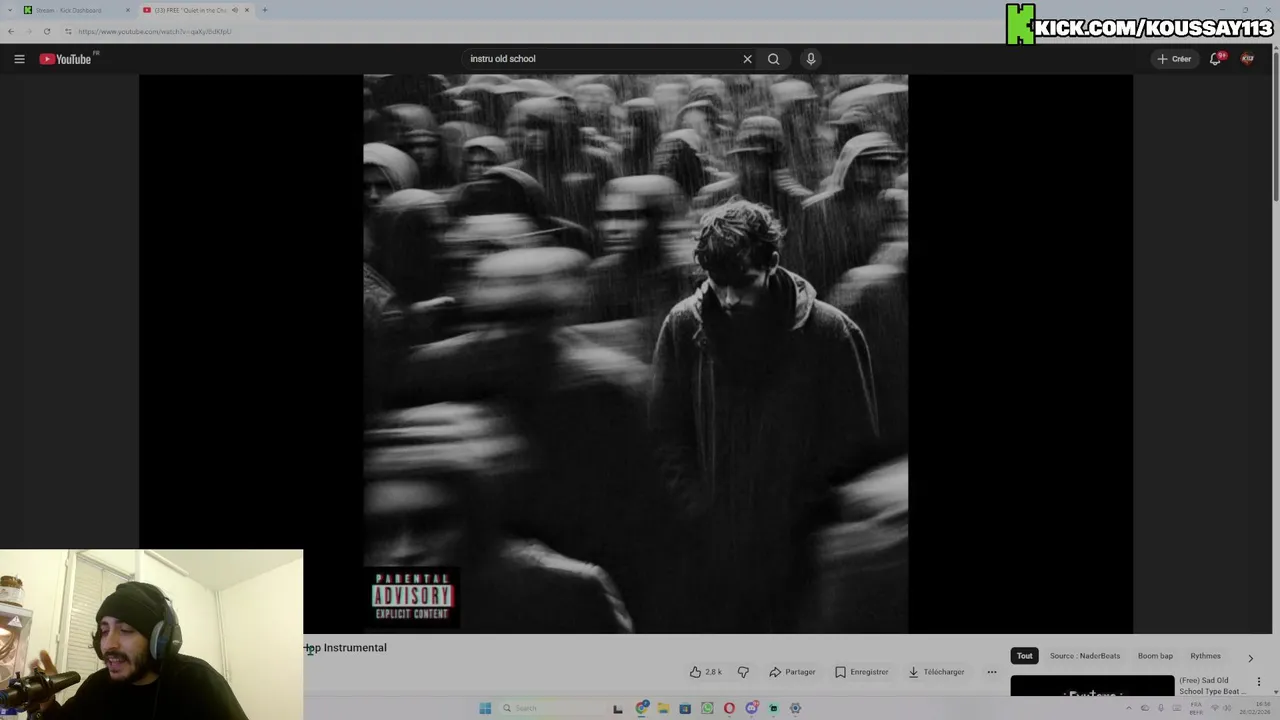Open the YouTube guide hamburger menu

[x=19, y=59]
